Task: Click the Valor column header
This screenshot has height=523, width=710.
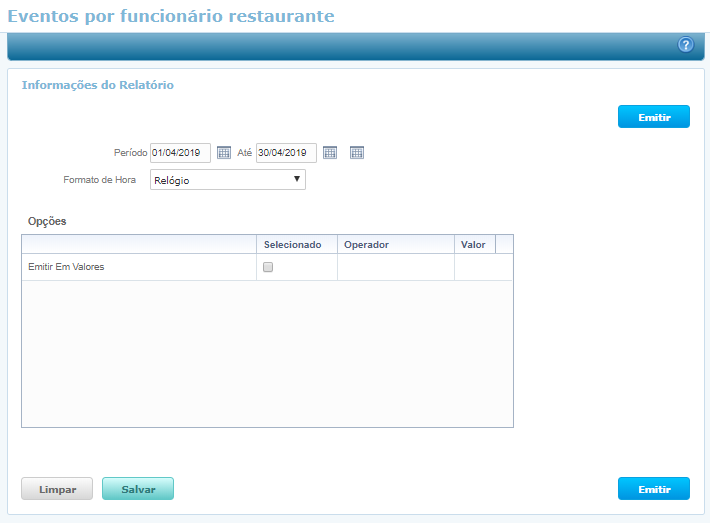Action: pyautogui.click(x=473, y=244)
